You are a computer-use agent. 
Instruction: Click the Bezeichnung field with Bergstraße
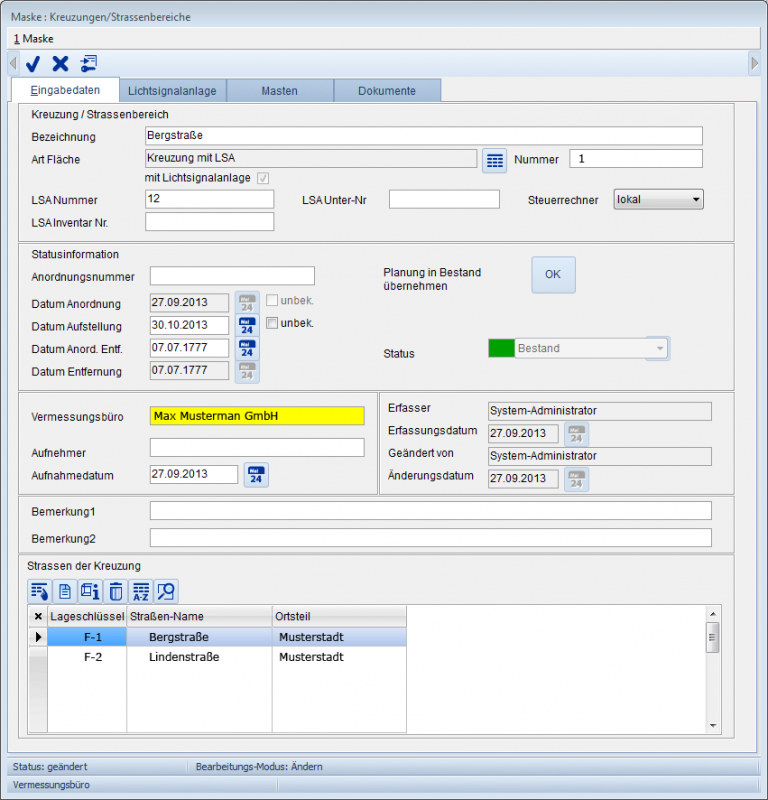[x=424, y=136]
